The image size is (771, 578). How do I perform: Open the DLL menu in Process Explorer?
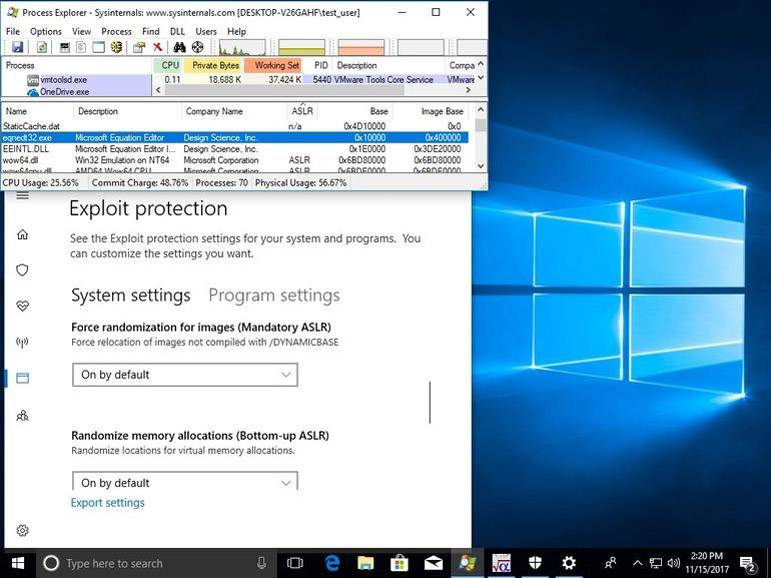click(177, 32)
